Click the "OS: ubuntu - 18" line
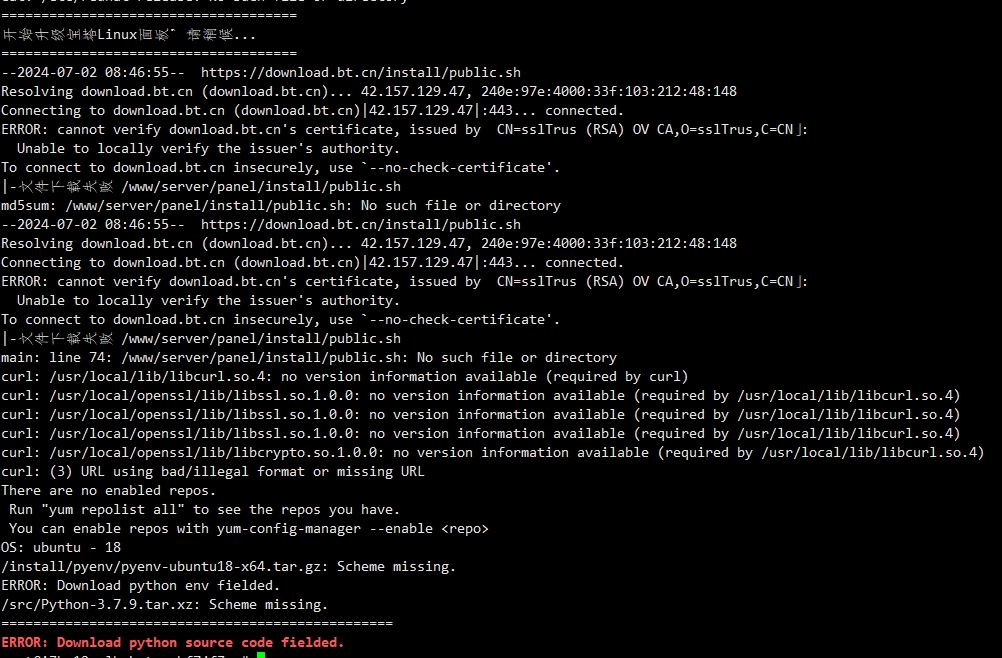This screenshot has width=1002, height=658. (61, 547)
